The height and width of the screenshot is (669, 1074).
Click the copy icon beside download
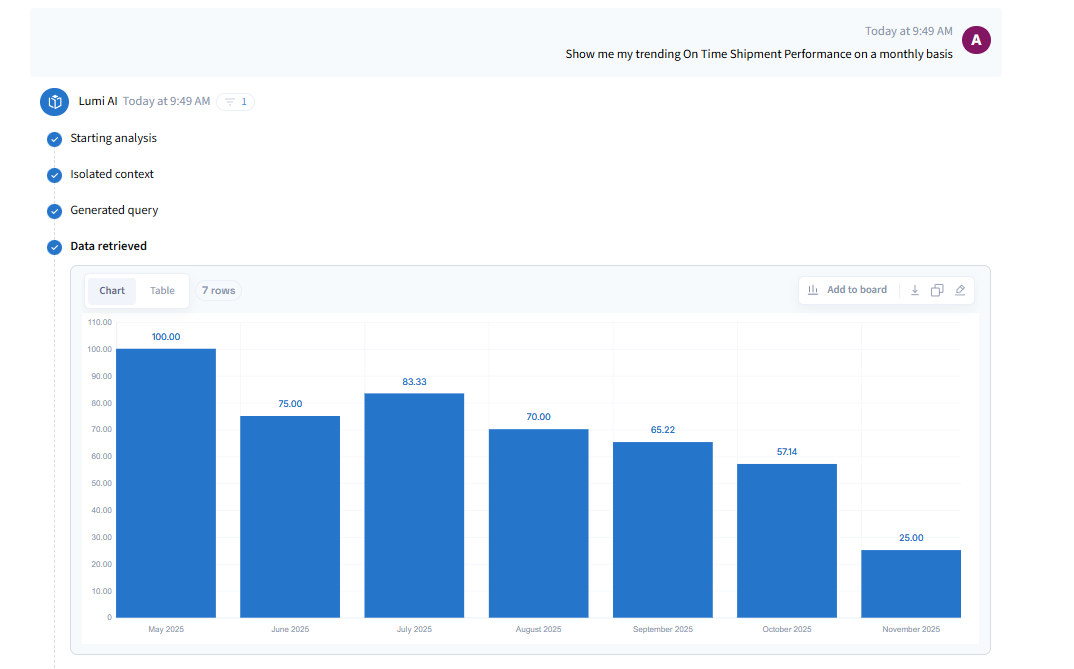point(937,290)
